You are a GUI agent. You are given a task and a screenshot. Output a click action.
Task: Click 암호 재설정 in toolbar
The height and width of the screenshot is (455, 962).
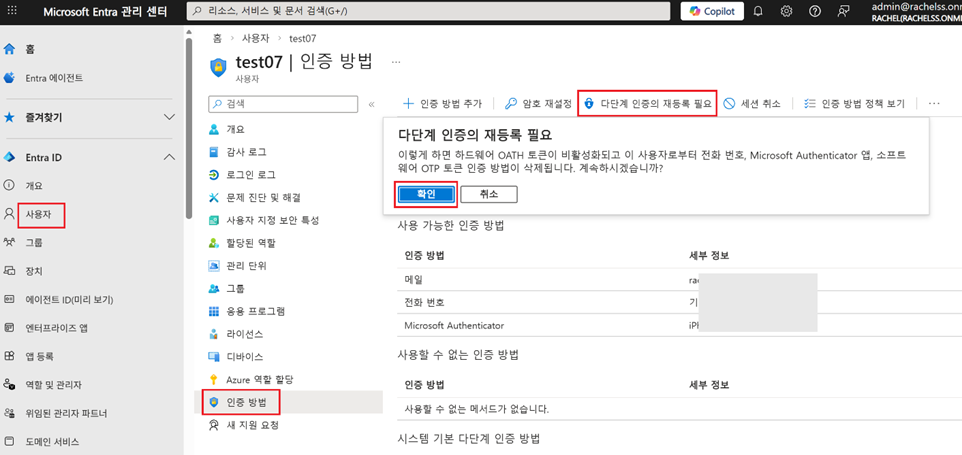pyautogui.click(x=538, y=104)
